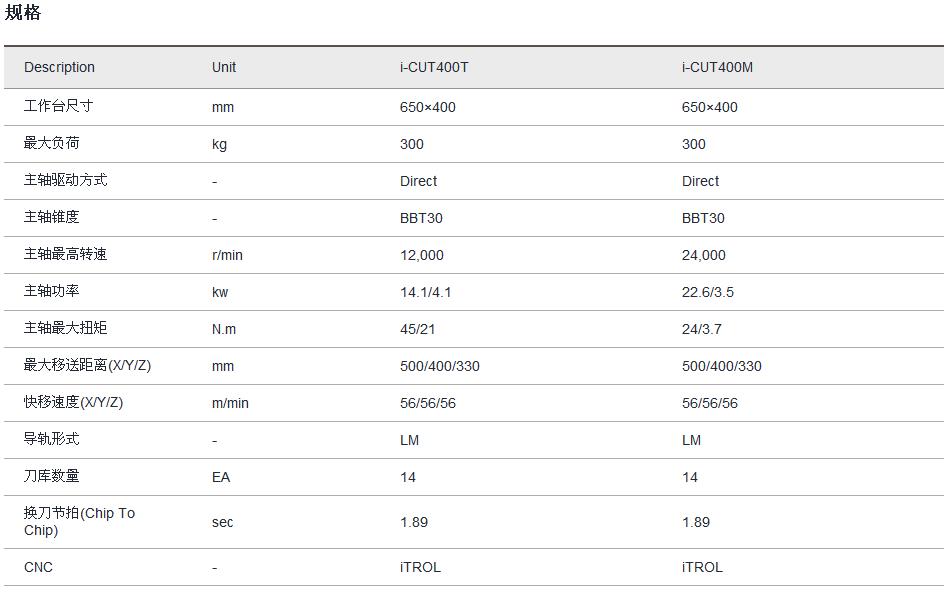Click the 12,000 spindle speed value

click(421, 255)
